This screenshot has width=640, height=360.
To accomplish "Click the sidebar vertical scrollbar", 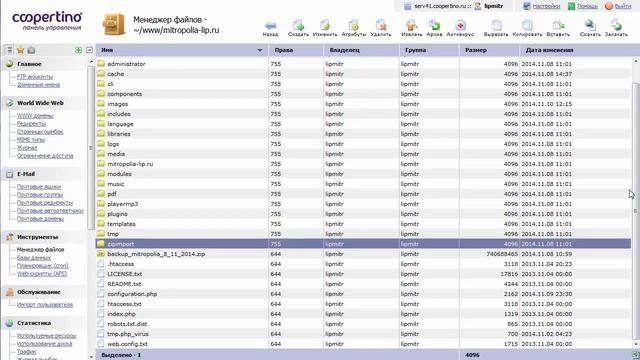I will click(91, 147).
